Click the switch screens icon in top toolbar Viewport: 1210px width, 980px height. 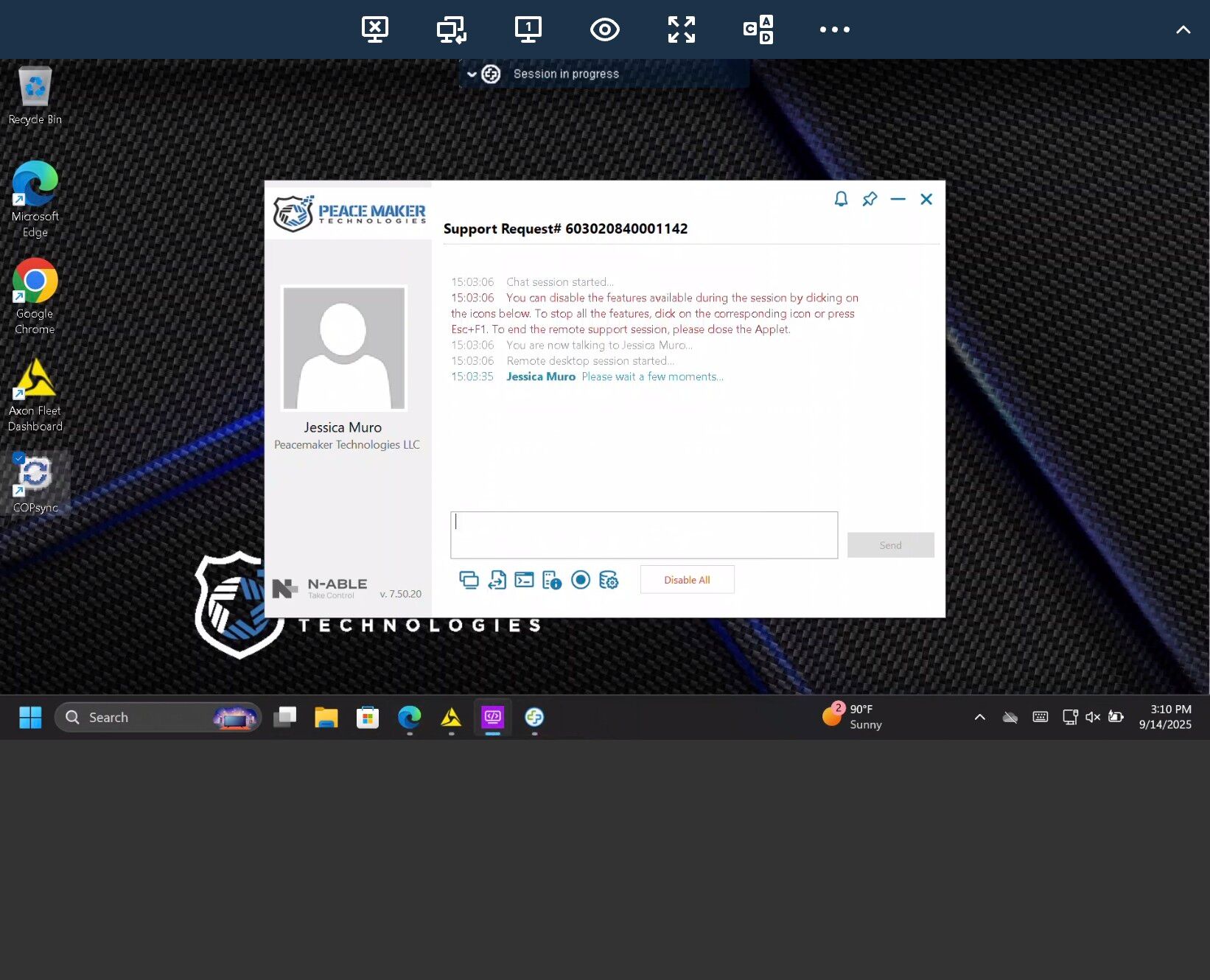point(451,29)
